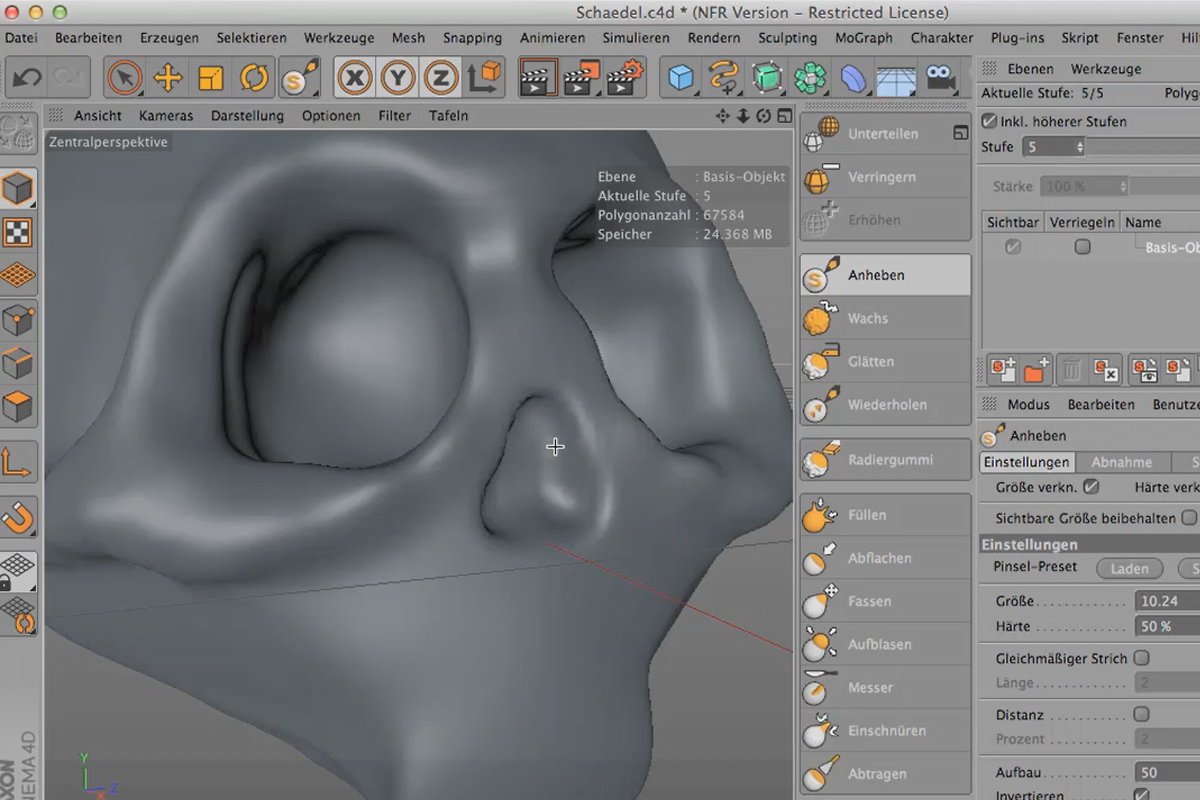This screenshot has width=1200, height=800.
Task: Toggle visibility of the Basis-Objekt layer
Action: click(1013, 246)
